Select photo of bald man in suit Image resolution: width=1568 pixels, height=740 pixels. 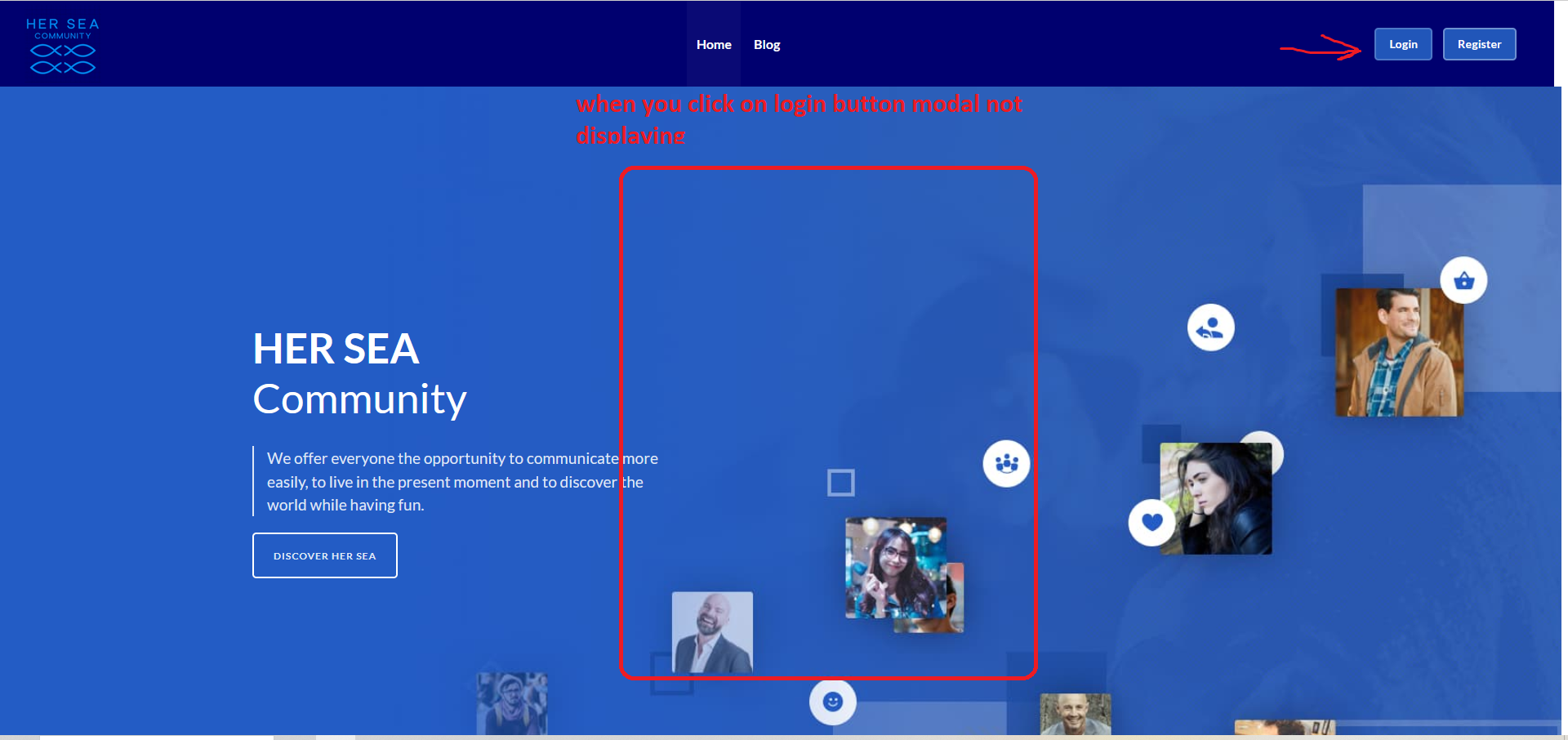coord(712,632)
